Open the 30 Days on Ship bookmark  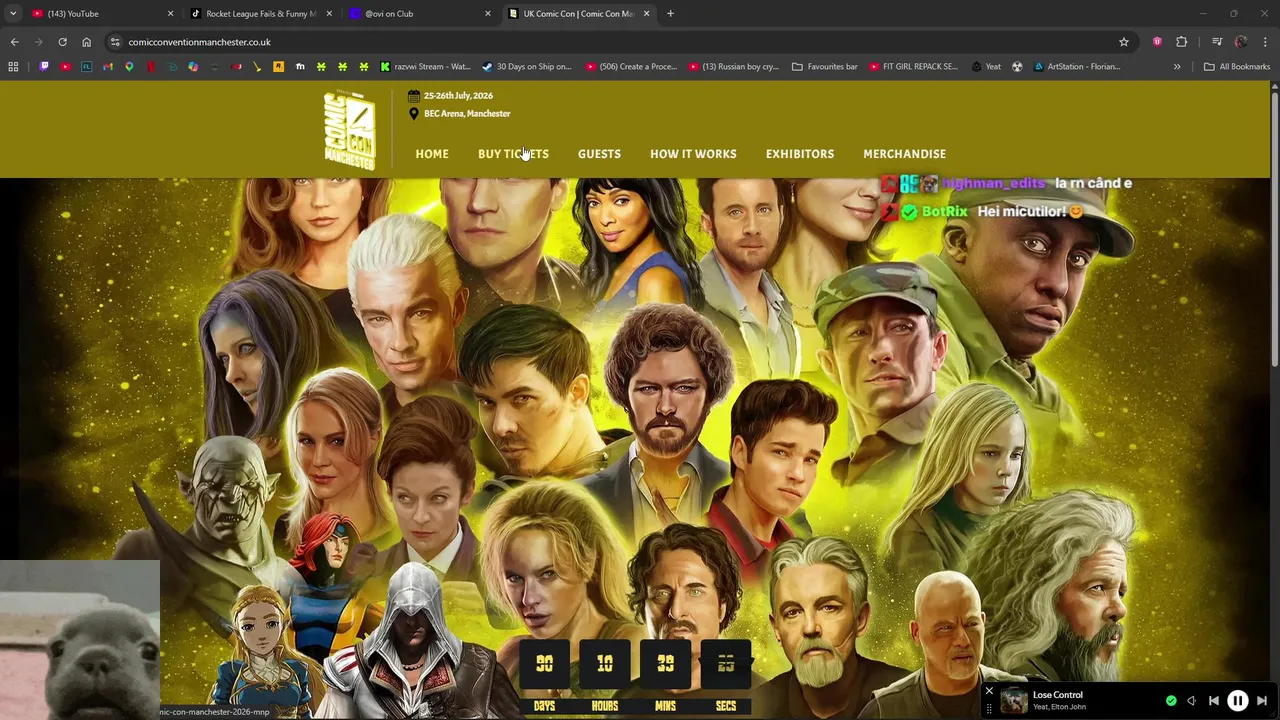[x=527, y=67]
